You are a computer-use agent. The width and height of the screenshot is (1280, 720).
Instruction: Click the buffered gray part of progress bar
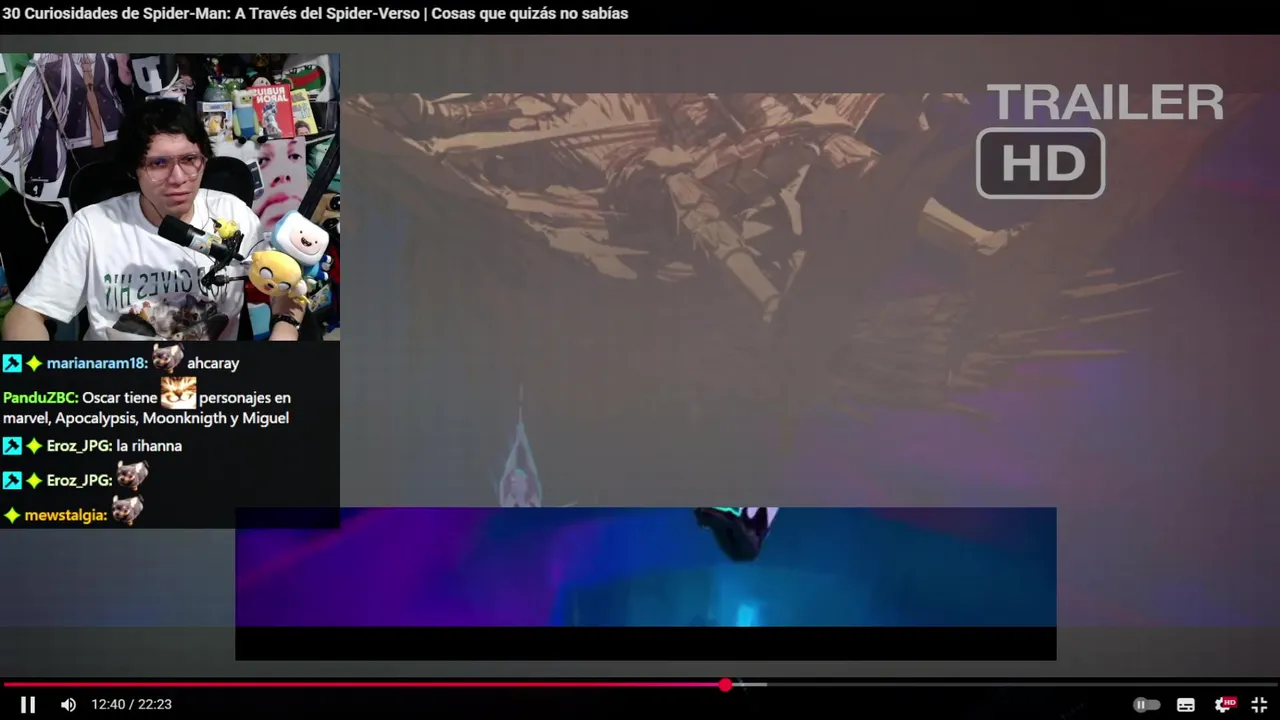coord(749,685)
